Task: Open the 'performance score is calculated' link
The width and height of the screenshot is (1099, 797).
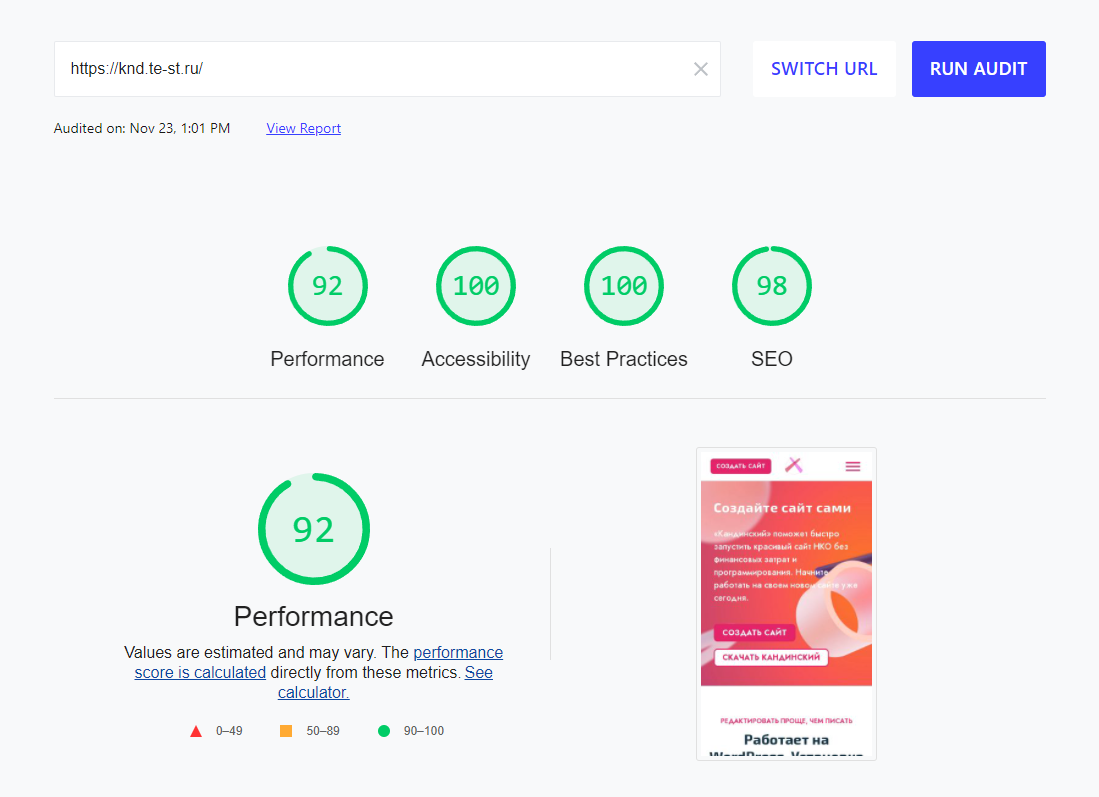Action: pyautogui.click(x=458, y=653)
